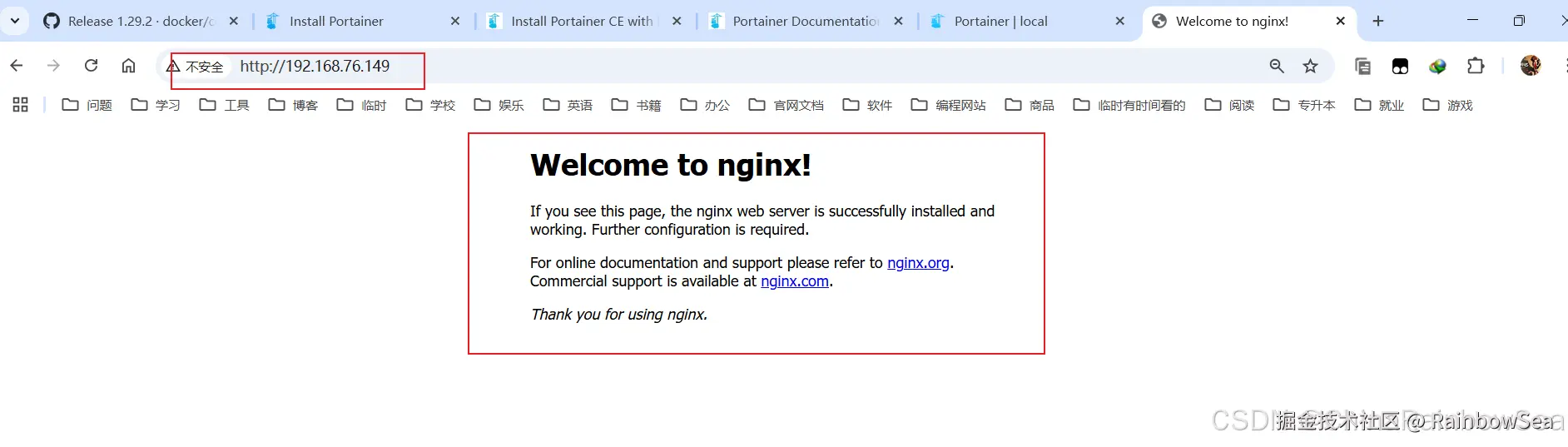The height and width of the screenshot is (447, 1568).
Task: Close the Release 1.29.2 docker tab
Action: [x=234, y=21]
